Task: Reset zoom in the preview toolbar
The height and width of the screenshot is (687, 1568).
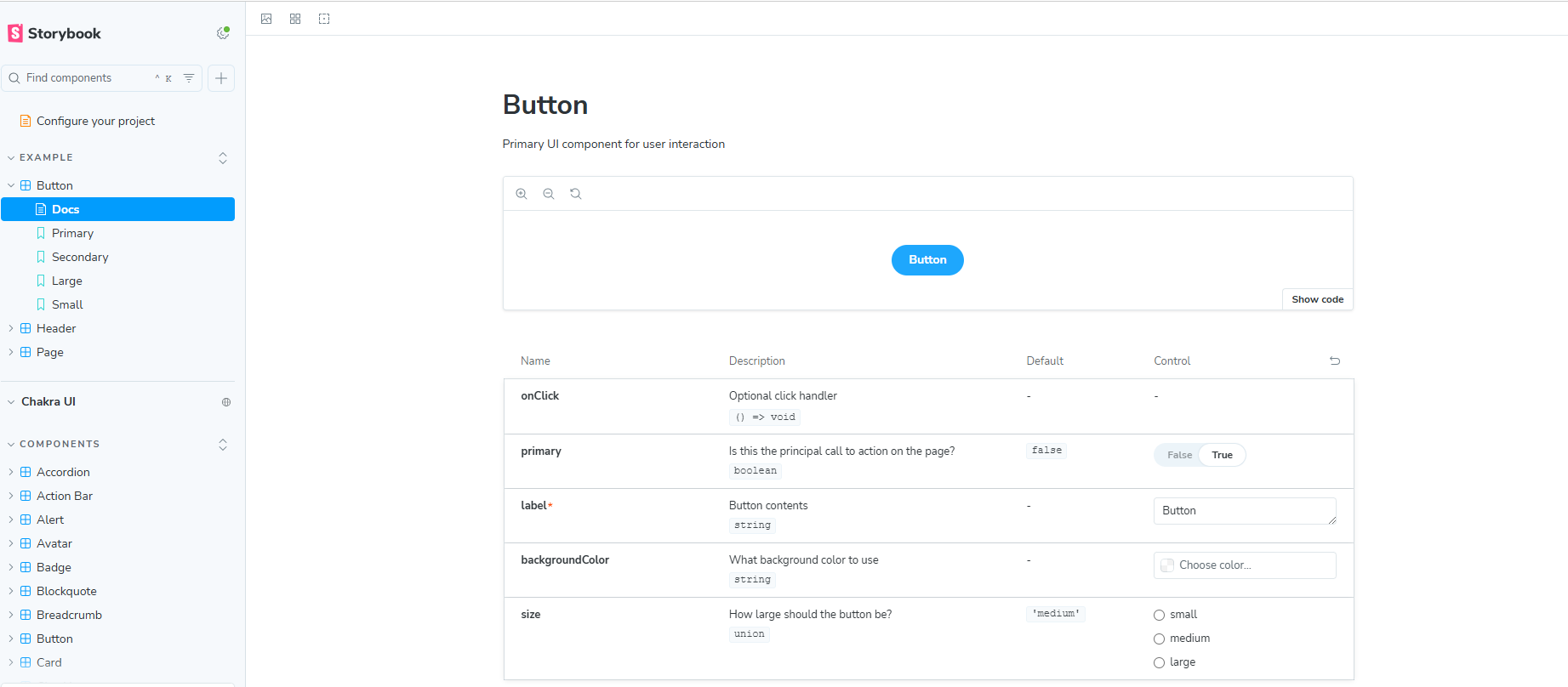Action: (576, 194)
